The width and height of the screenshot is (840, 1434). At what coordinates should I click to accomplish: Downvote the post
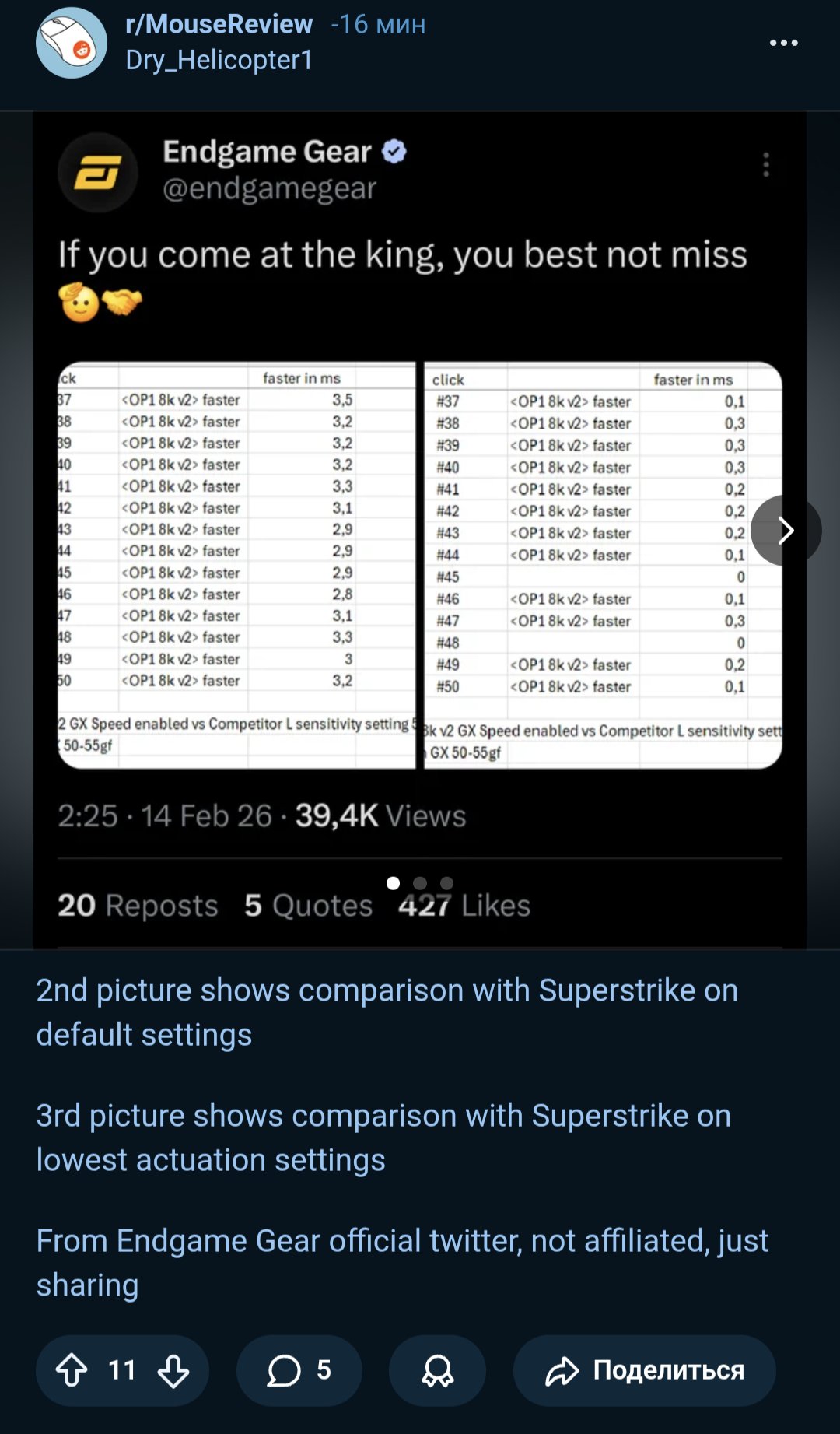(x=173, y=1370)
